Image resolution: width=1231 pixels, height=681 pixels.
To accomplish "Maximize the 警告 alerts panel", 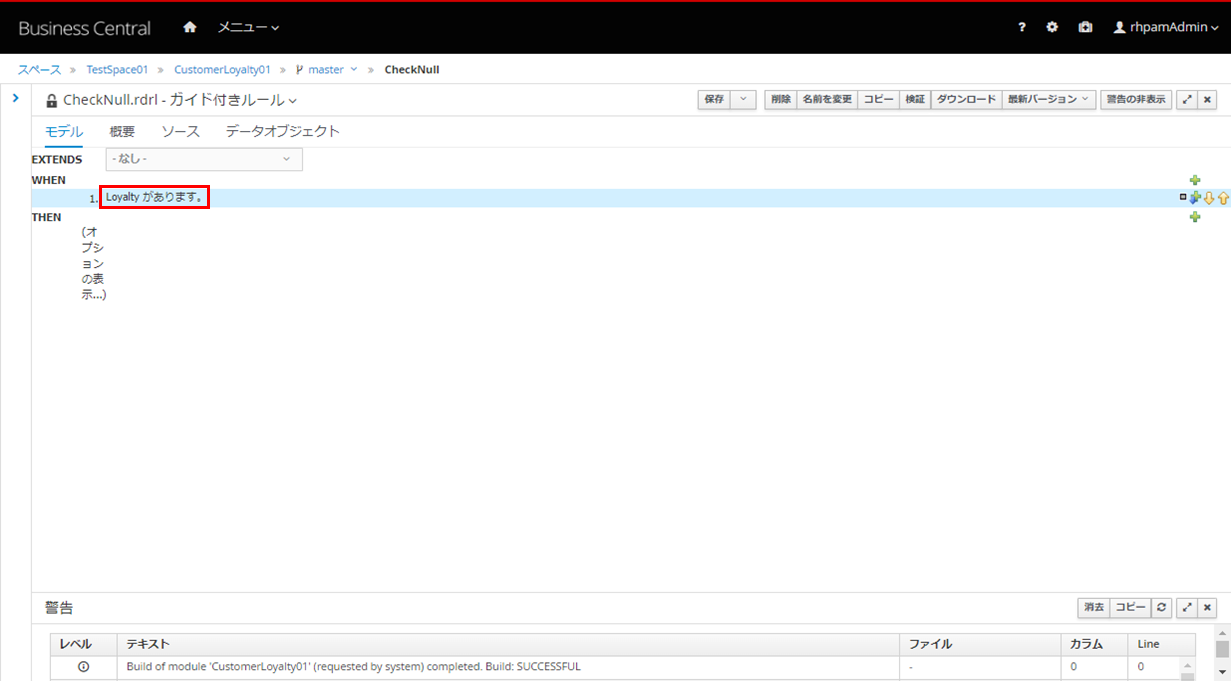I will coord(1187,607).
